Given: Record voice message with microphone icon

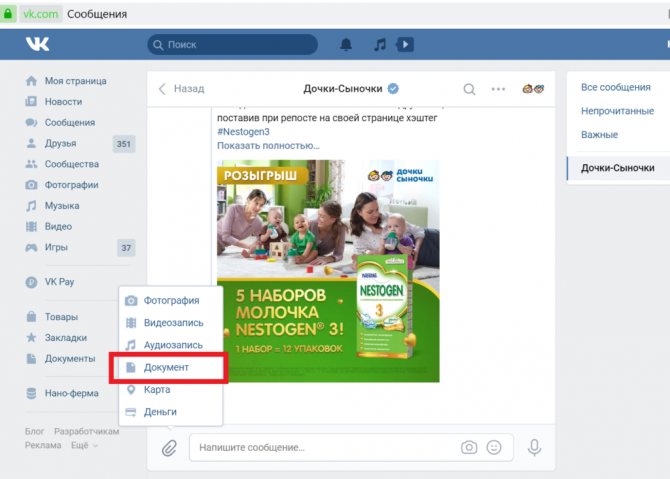Looking at the screenshot, I should pos(534,447).
